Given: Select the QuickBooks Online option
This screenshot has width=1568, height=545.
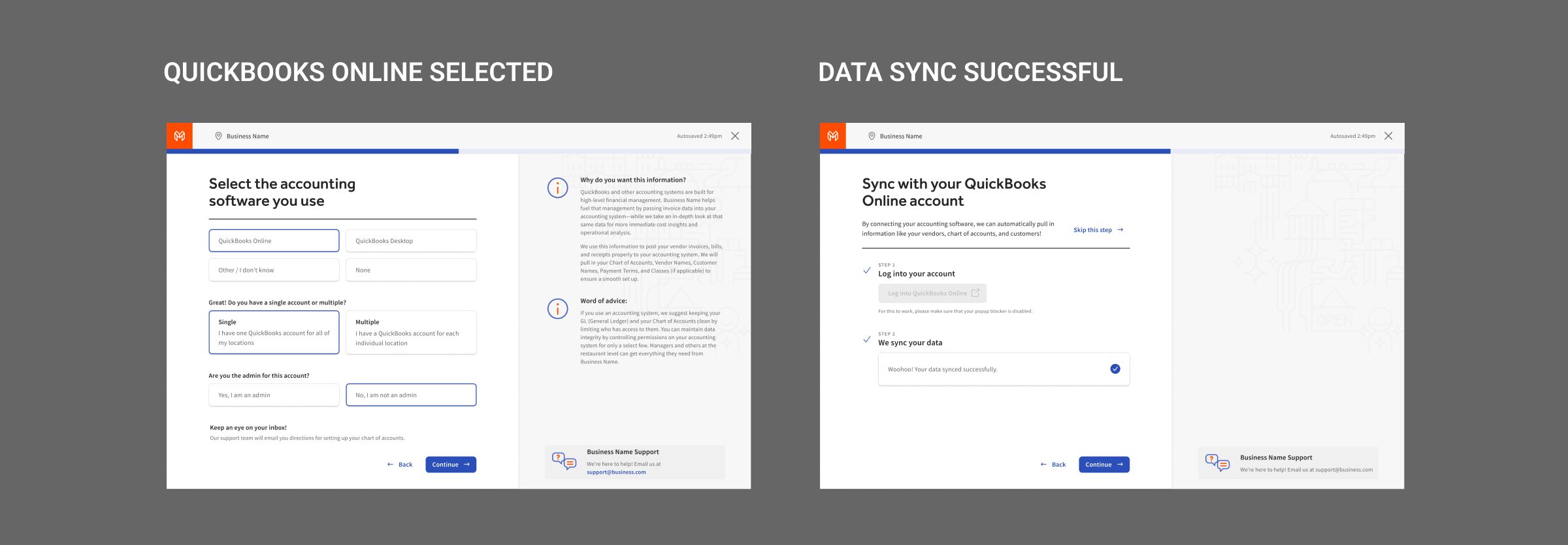Looking at the screenshot, I should coord(274,240).
